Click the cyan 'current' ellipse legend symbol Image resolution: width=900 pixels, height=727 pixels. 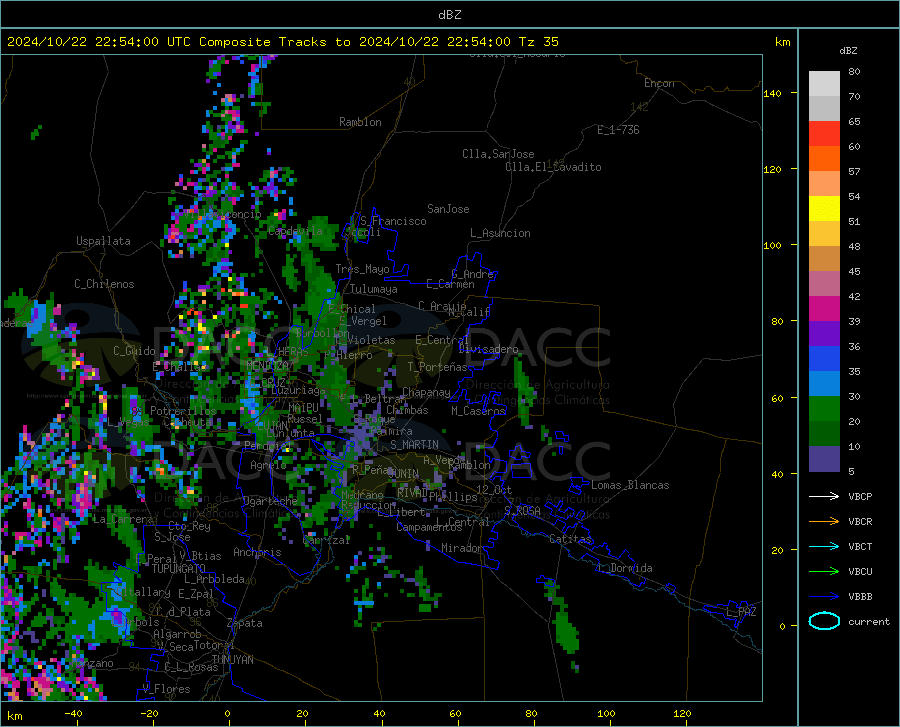[824, 621]
